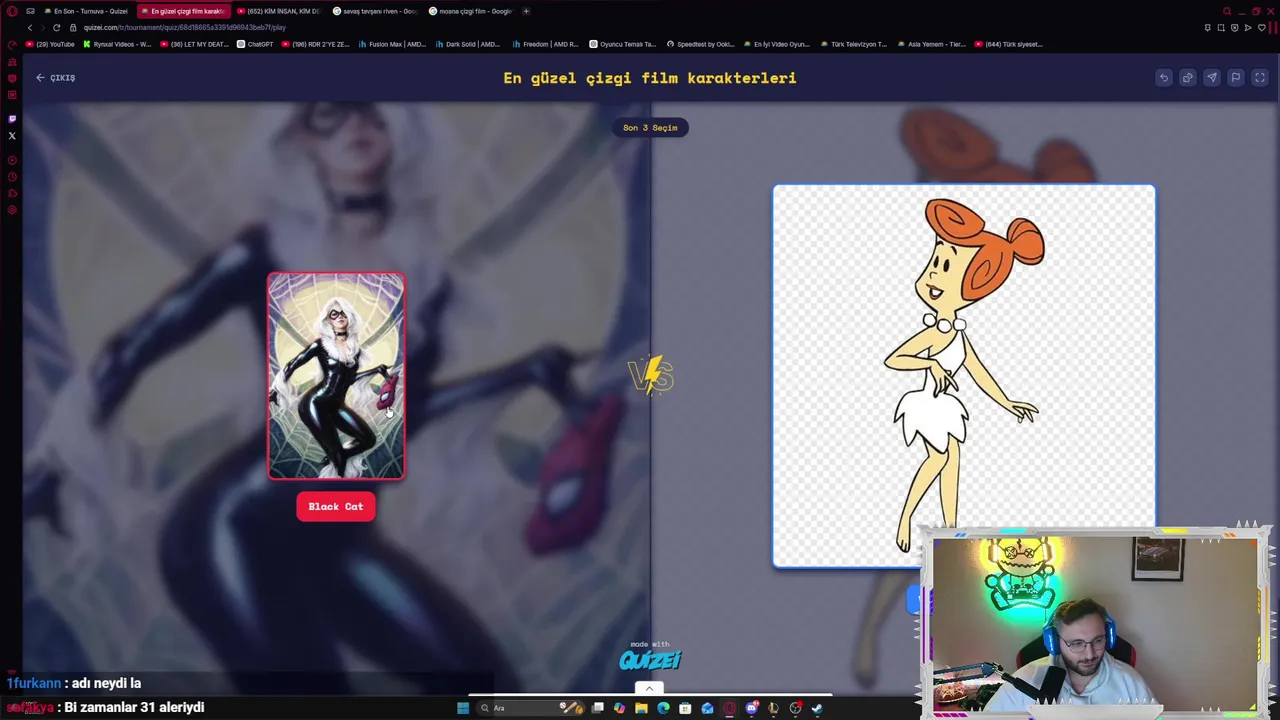Open the Freedom AMD bookmark
1280x720 pixels.
tap(545, 44)
